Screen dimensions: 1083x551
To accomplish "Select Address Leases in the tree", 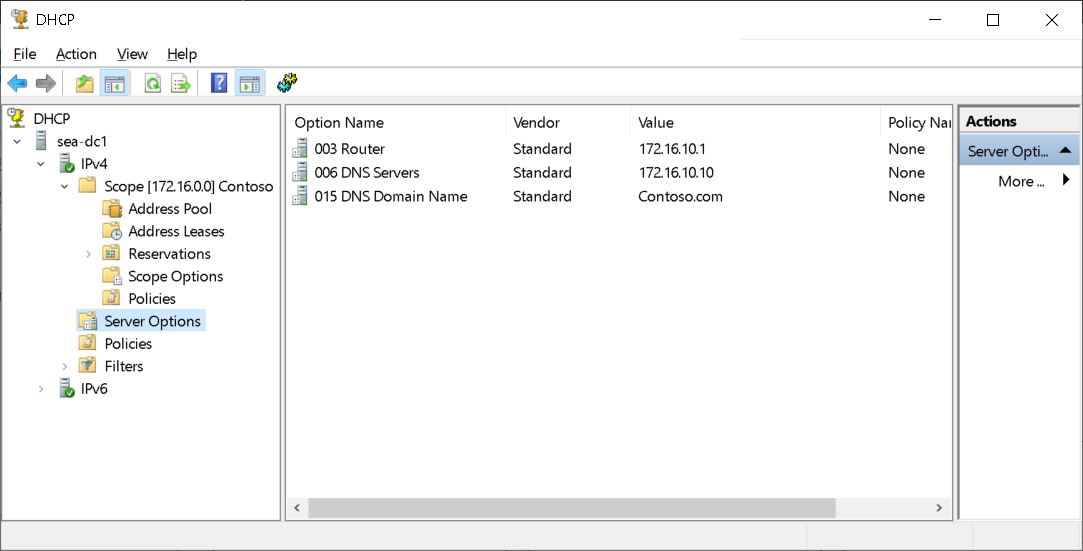I will [x=176, y=231].
